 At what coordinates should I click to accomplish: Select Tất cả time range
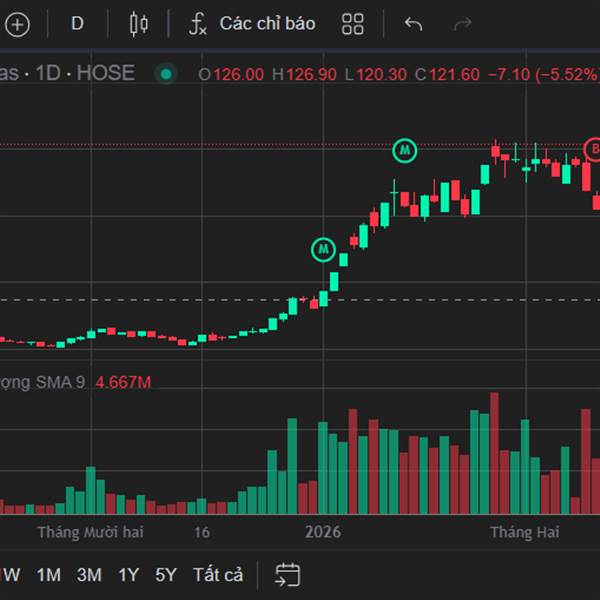[218, 575]
